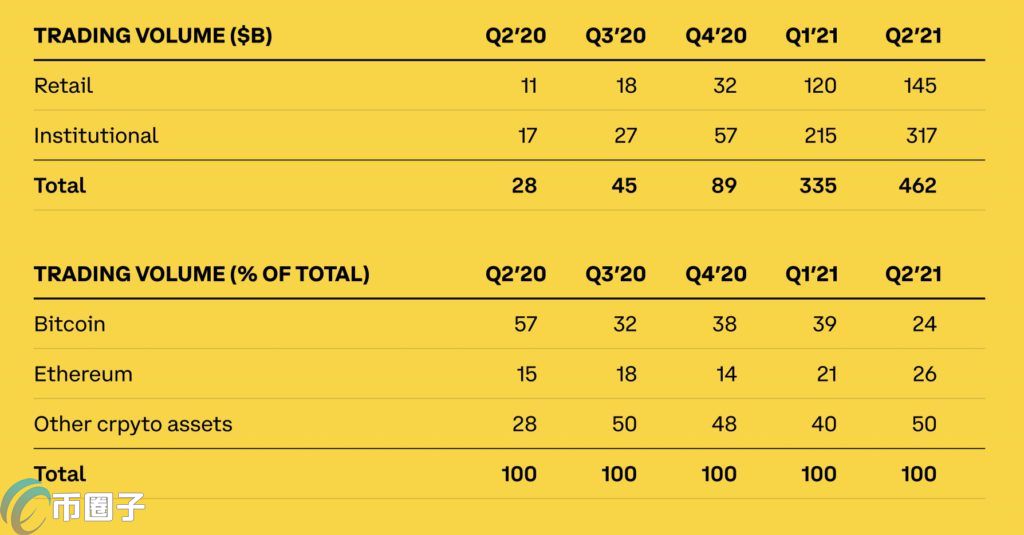Select the Q2'21 column header in top table
1024x535 pixels.
913,35
